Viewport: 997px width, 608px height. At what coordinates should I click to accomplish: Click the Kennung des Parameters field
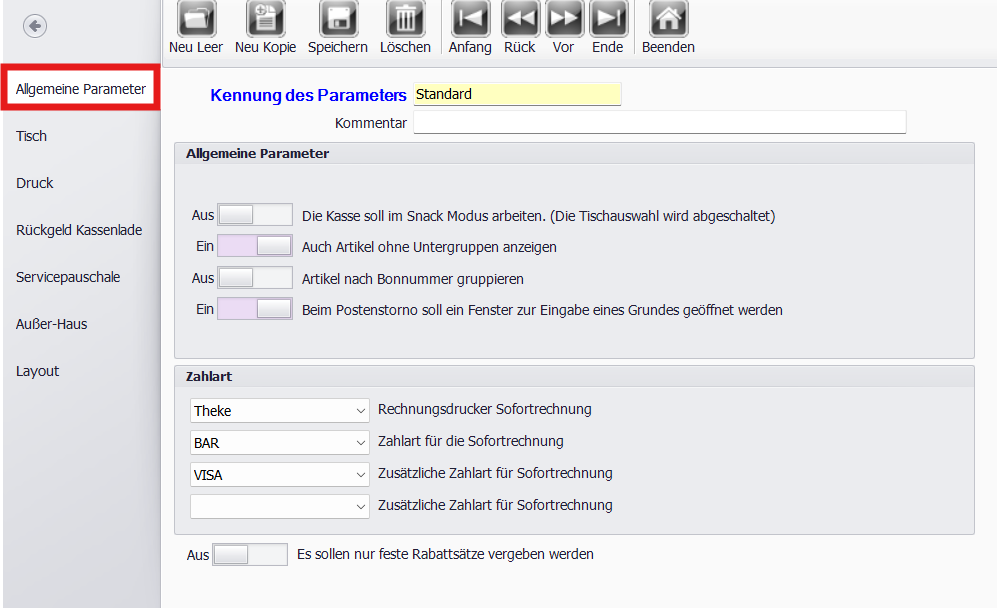pyautogui.click(x=517, y=94)
